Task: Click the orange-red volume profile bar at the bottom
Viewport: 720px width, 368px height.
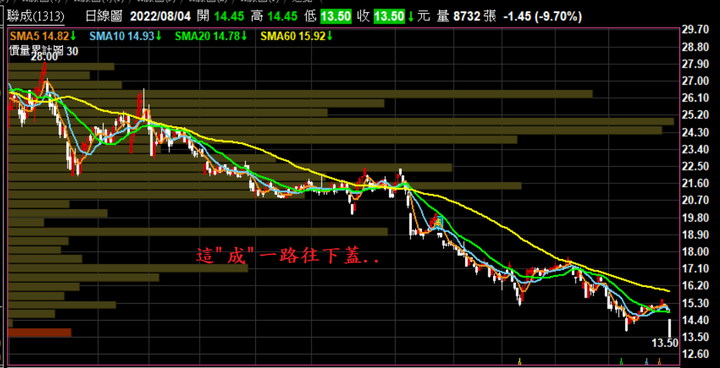Action: (39, 332)
